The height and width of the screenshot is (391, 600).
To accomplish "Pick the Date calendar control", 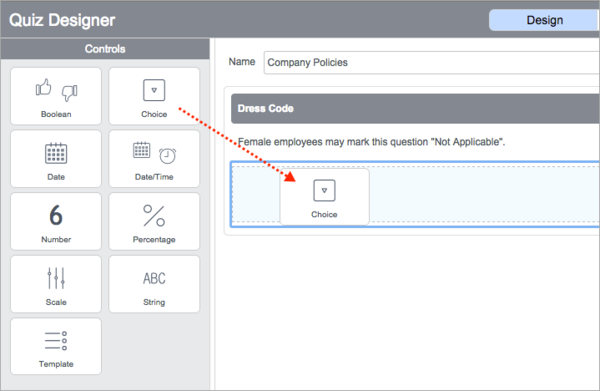I will (x=56, y=159).
